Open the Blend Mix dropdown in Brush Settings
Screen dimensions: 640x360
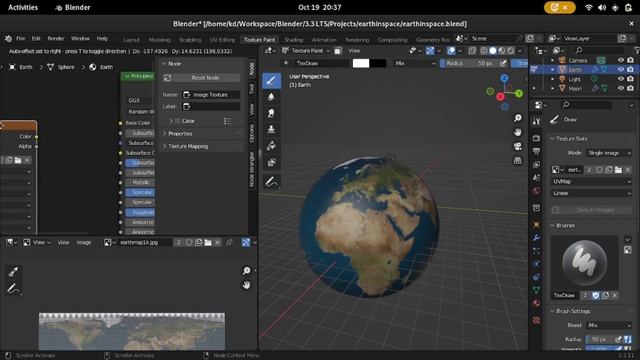pos(609,325)
